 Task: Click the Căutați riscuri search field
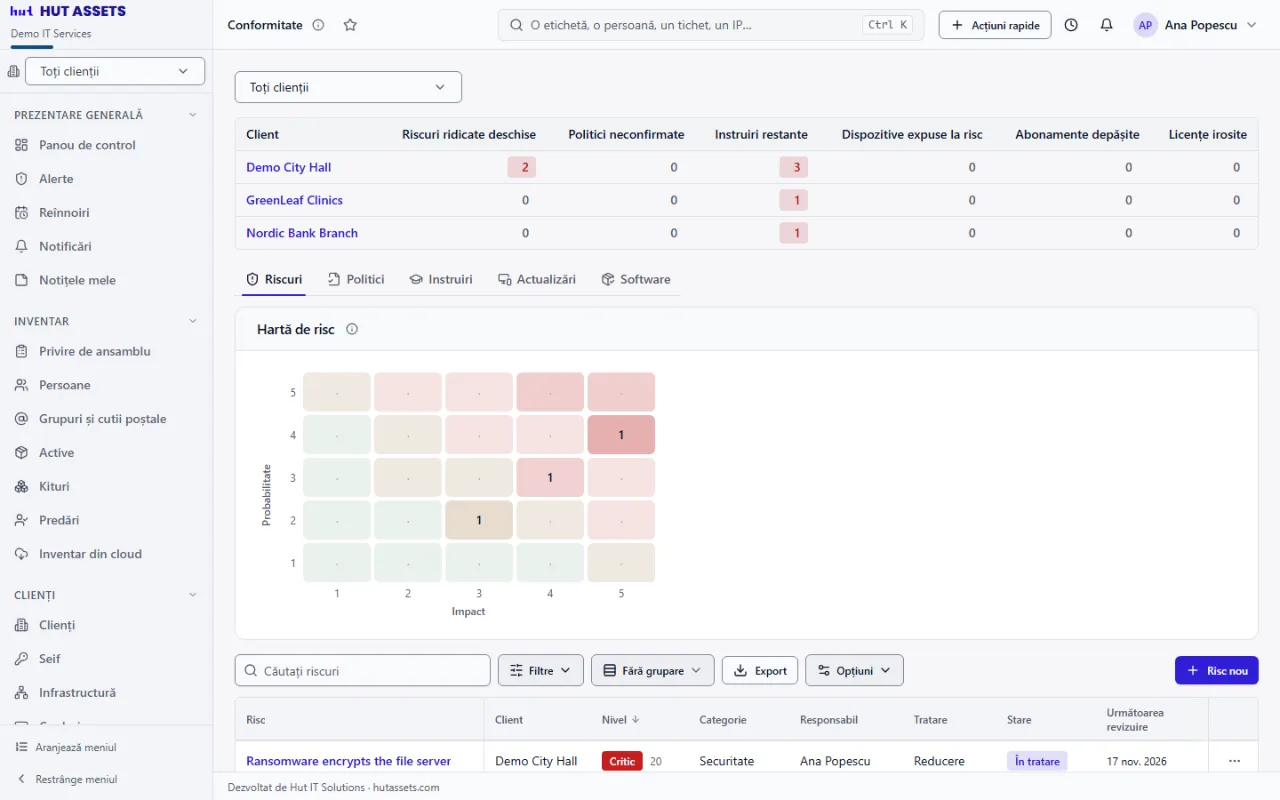point(363,671)
